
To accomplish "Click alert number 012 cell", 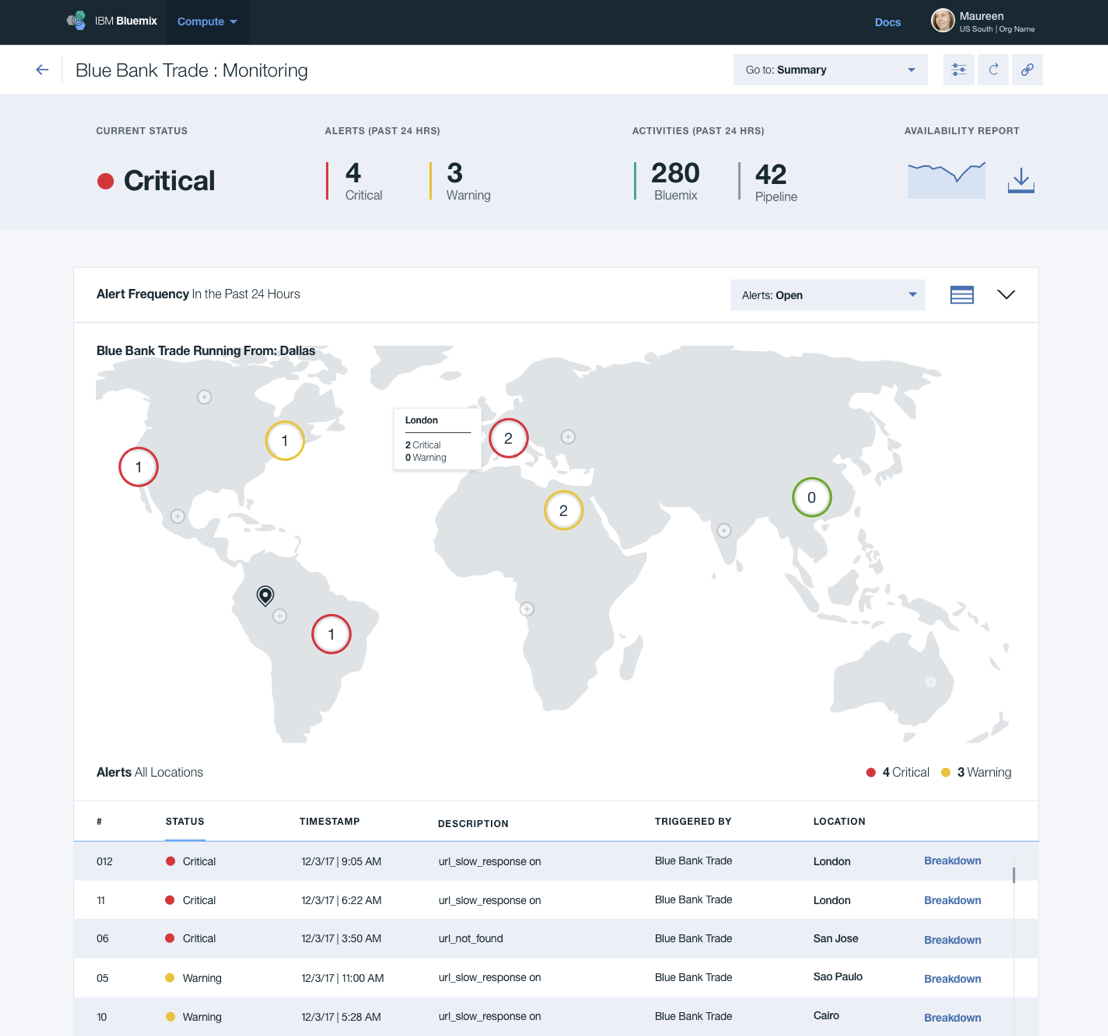I will click(105, 861).
